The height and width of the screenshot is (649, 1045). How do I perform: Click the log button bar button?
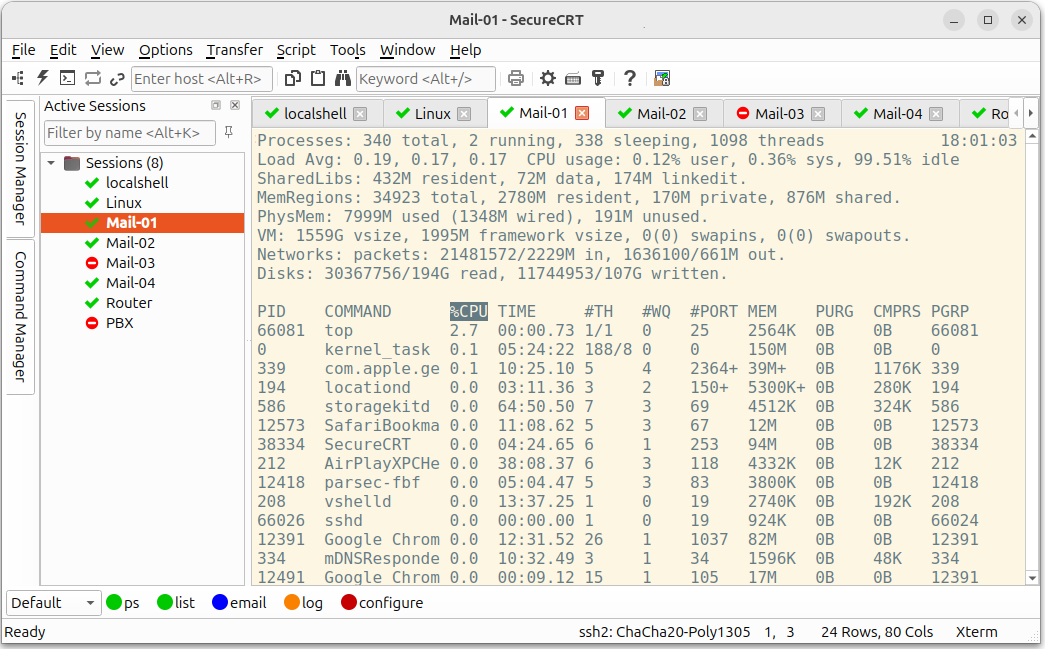click(303, 603)
